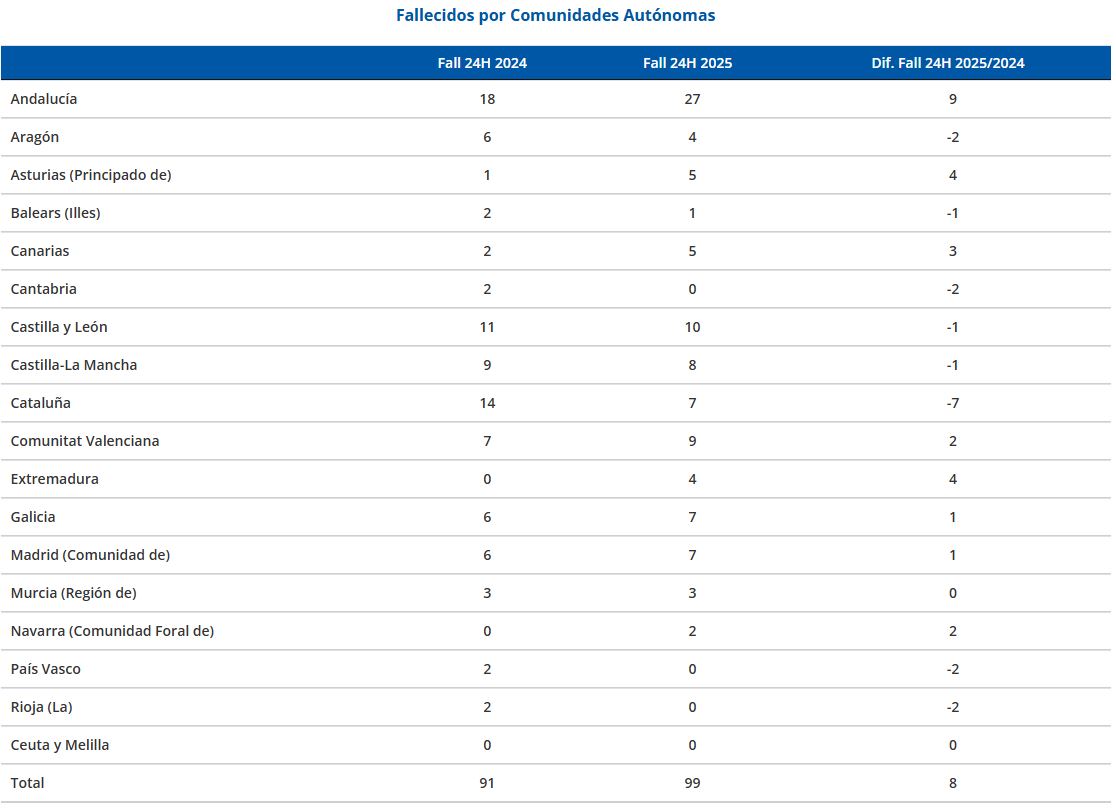Click the Ceuta y Melilla row label
The image size is (1116, 810).
(x=60, y=745)
